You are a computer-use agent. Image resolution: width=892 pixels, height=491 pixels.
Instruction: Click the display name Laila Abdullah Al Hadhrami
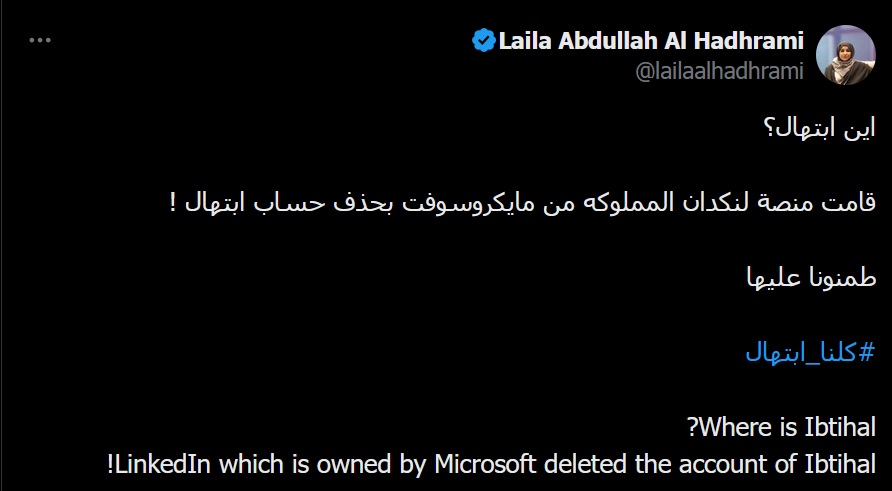click(651, 41)
